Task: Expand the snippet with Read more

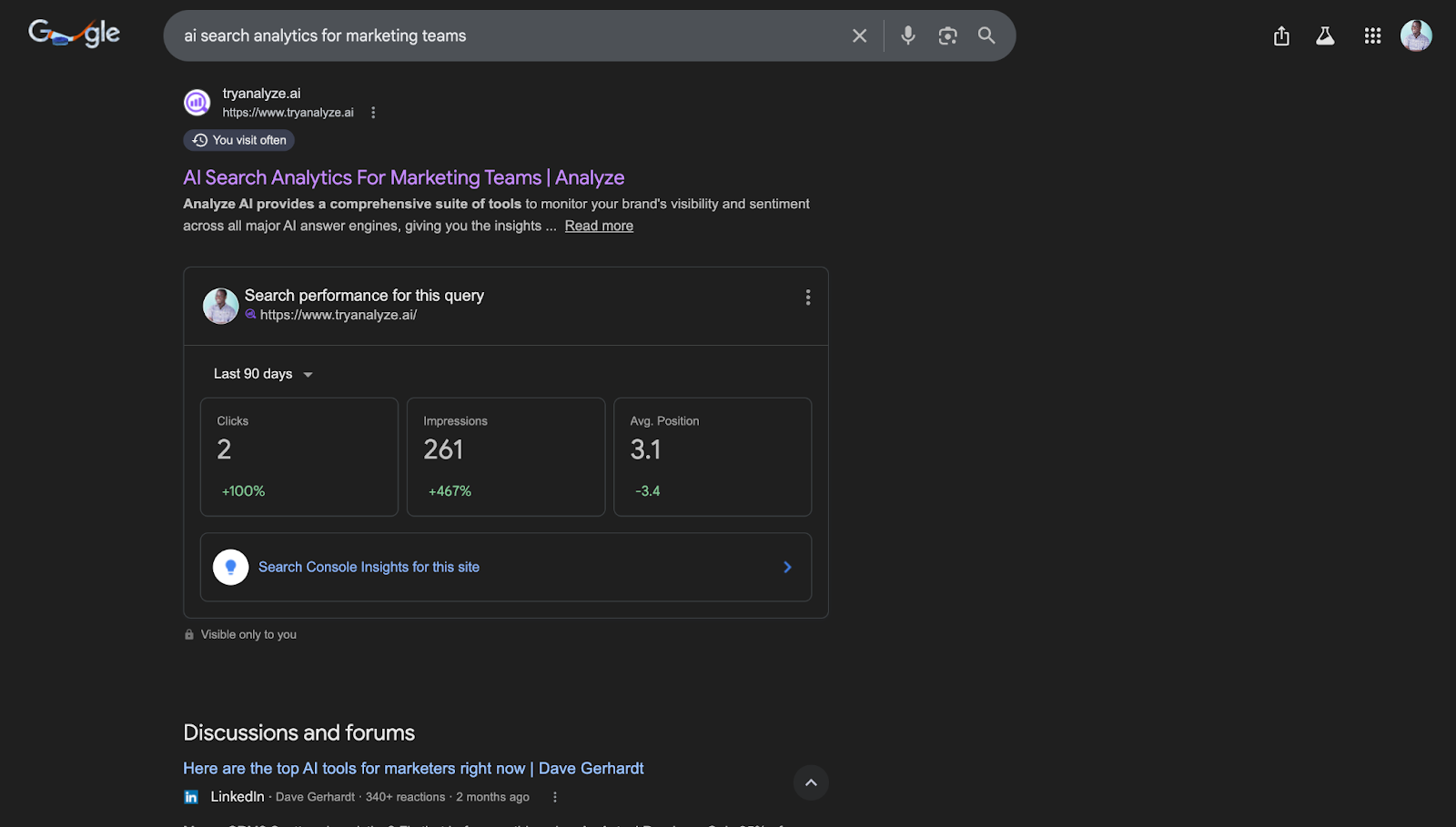Action: point(599,225)
